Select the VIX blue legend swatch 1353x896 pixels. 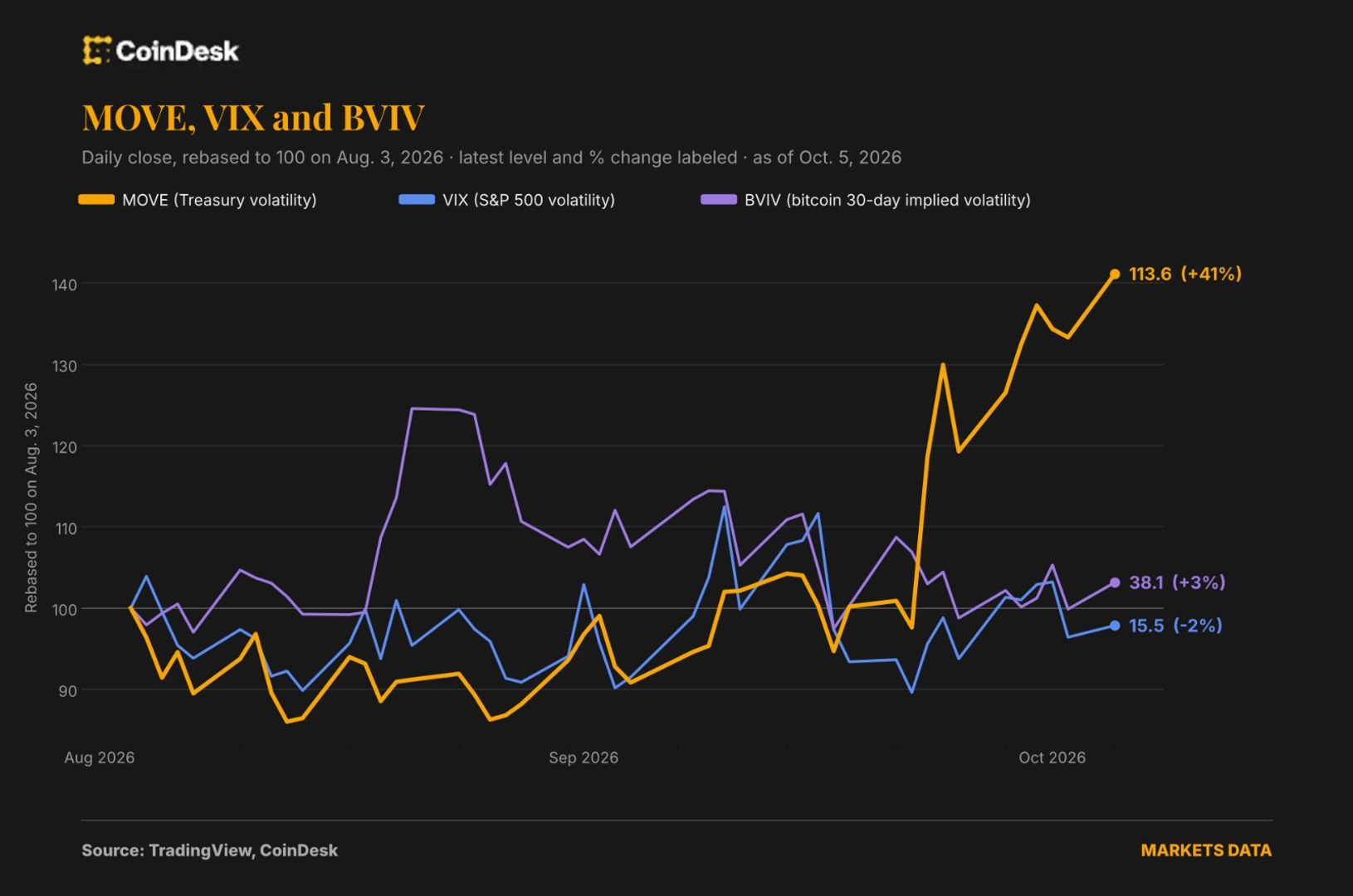click(x=417, y=200)
